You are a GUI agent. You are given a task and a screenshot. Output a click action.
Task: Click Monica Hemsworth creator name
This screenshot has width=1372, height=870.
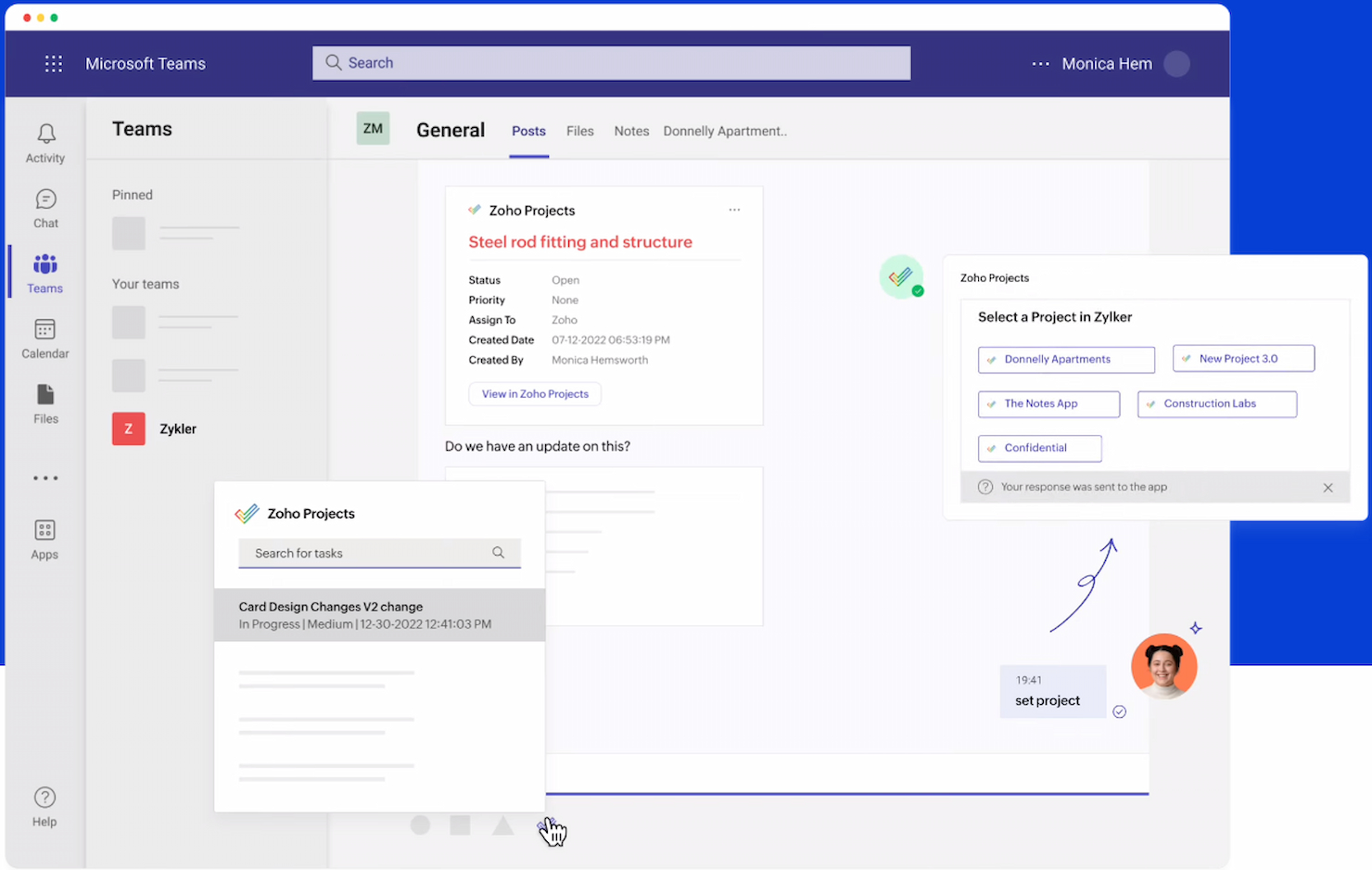click(x=600, y=360)
